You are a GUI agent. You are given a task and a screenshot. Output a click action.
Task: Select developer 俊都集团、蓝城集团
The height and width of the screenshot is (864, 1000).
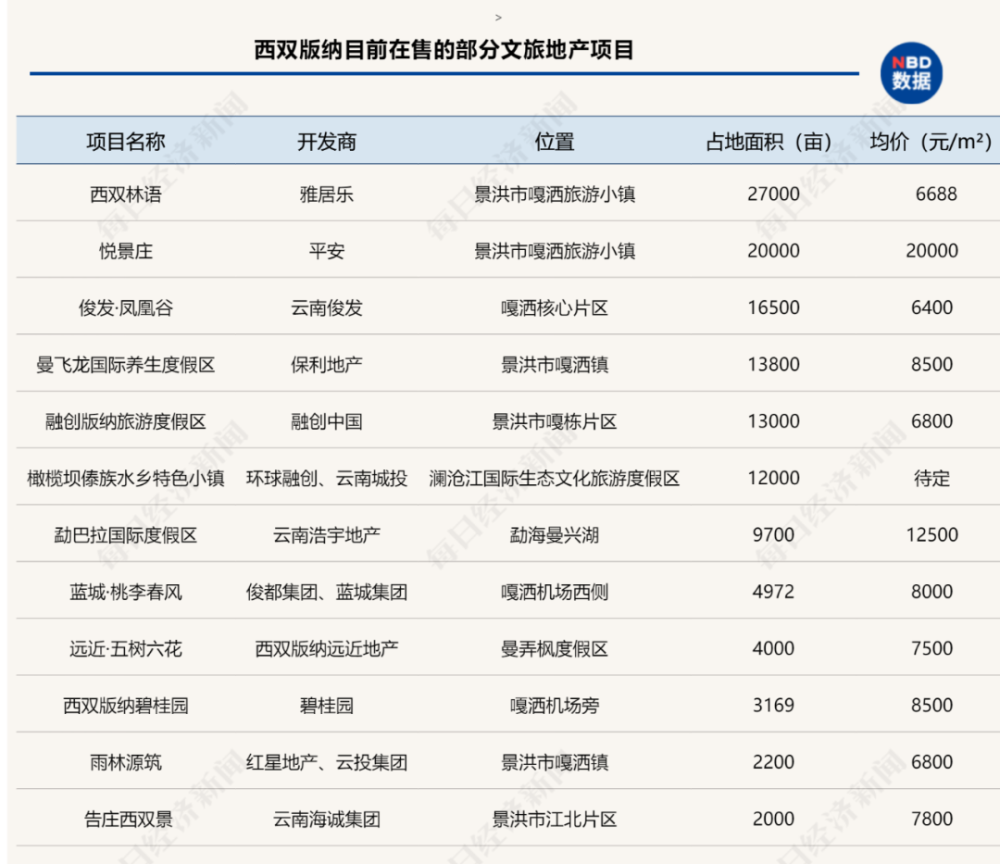[327, 592]
